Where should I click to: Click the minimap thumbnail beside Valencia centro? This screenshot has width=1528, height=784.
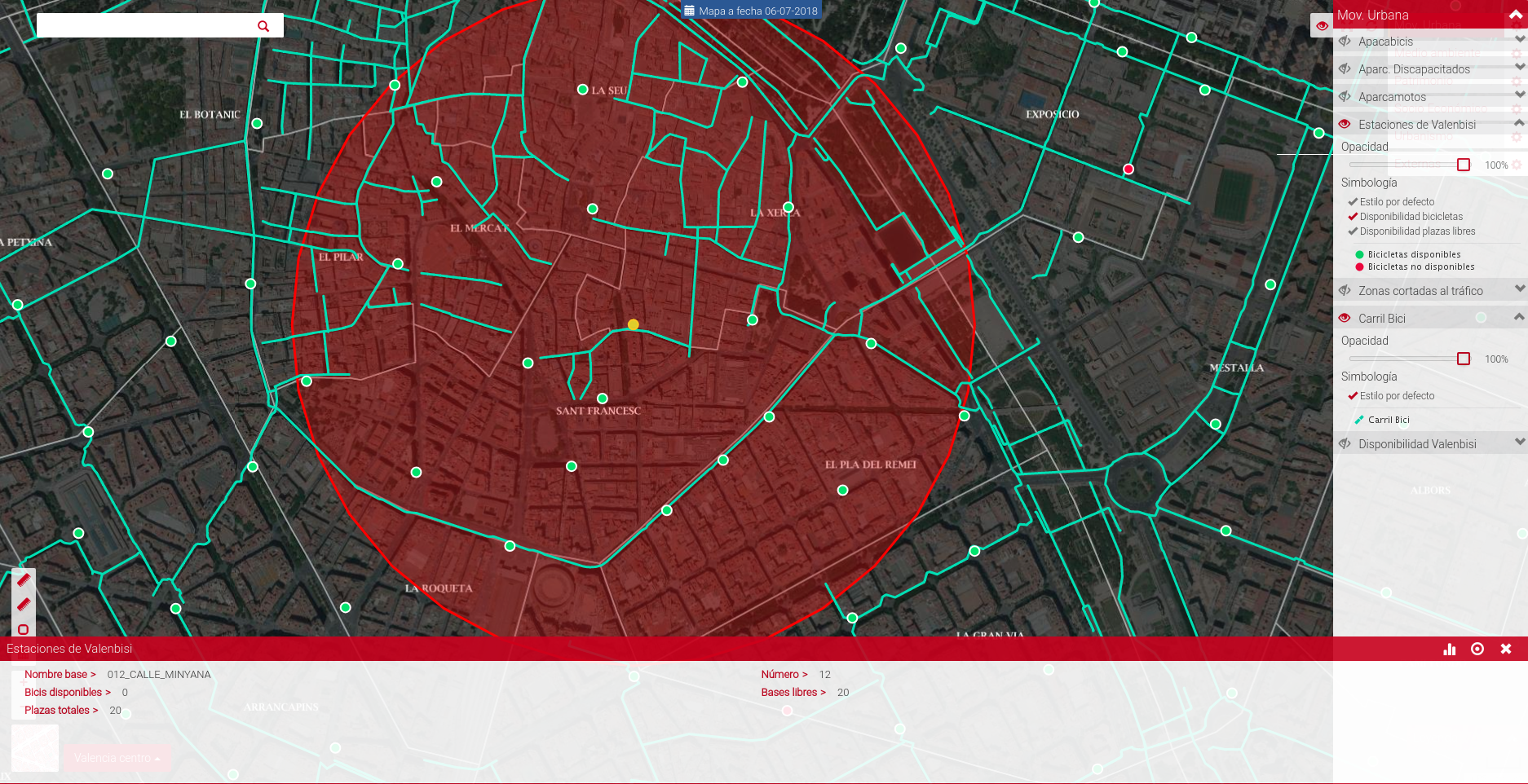tap(35, 747)
